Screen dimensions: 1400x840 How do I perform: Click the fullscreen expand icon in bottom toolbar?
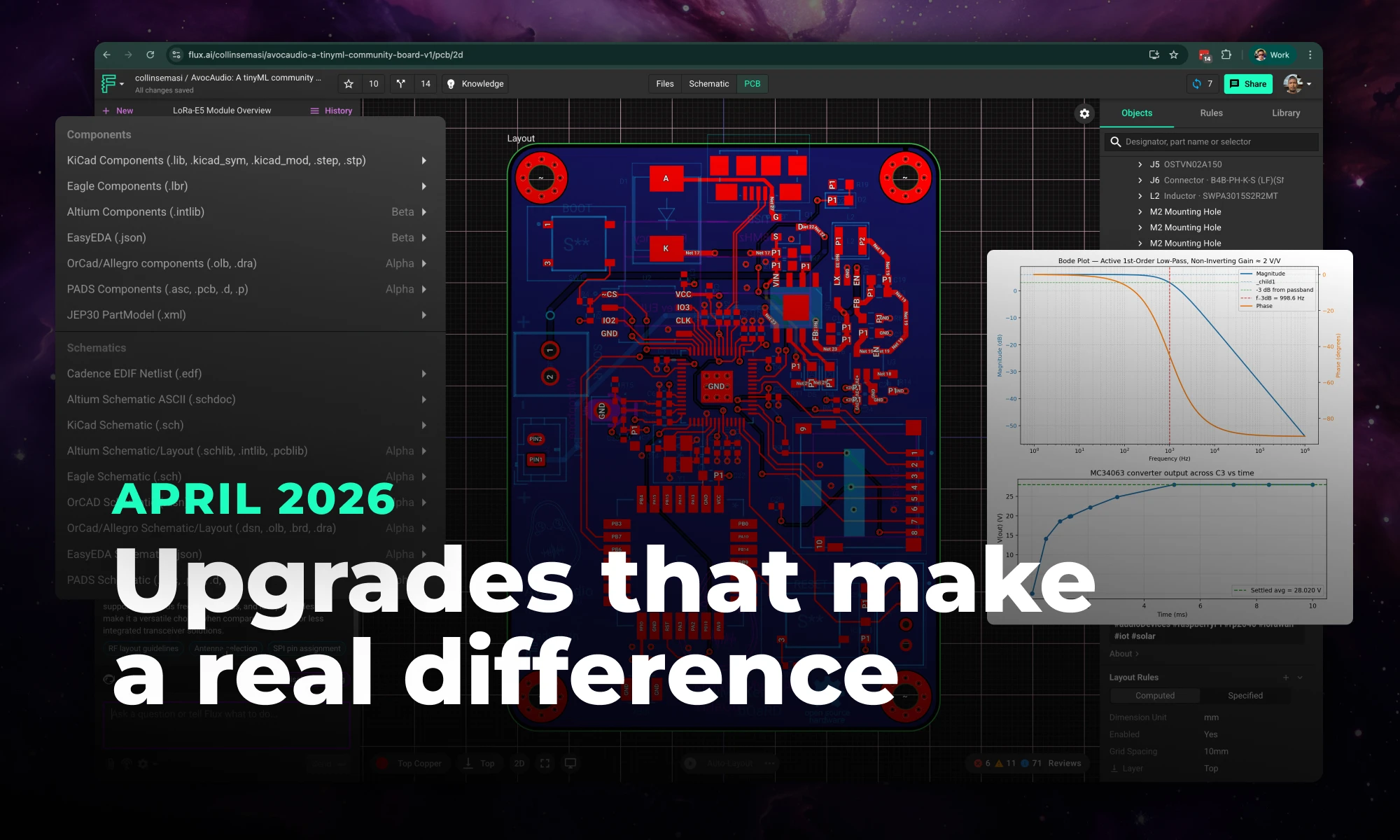pos(545,763)
